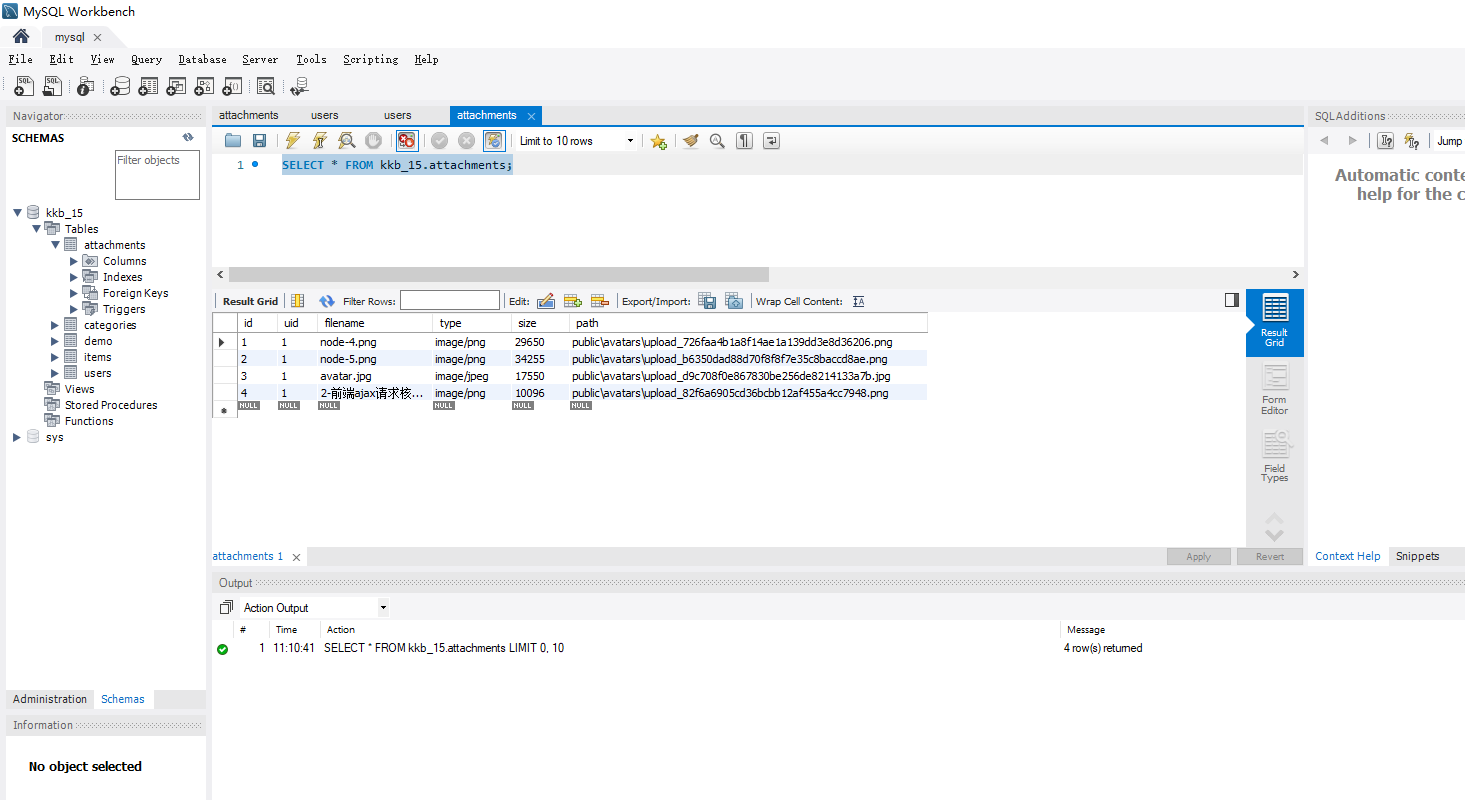The image size is (1465, 800).
Task: Open the Database menu
Action: point(202,59)
